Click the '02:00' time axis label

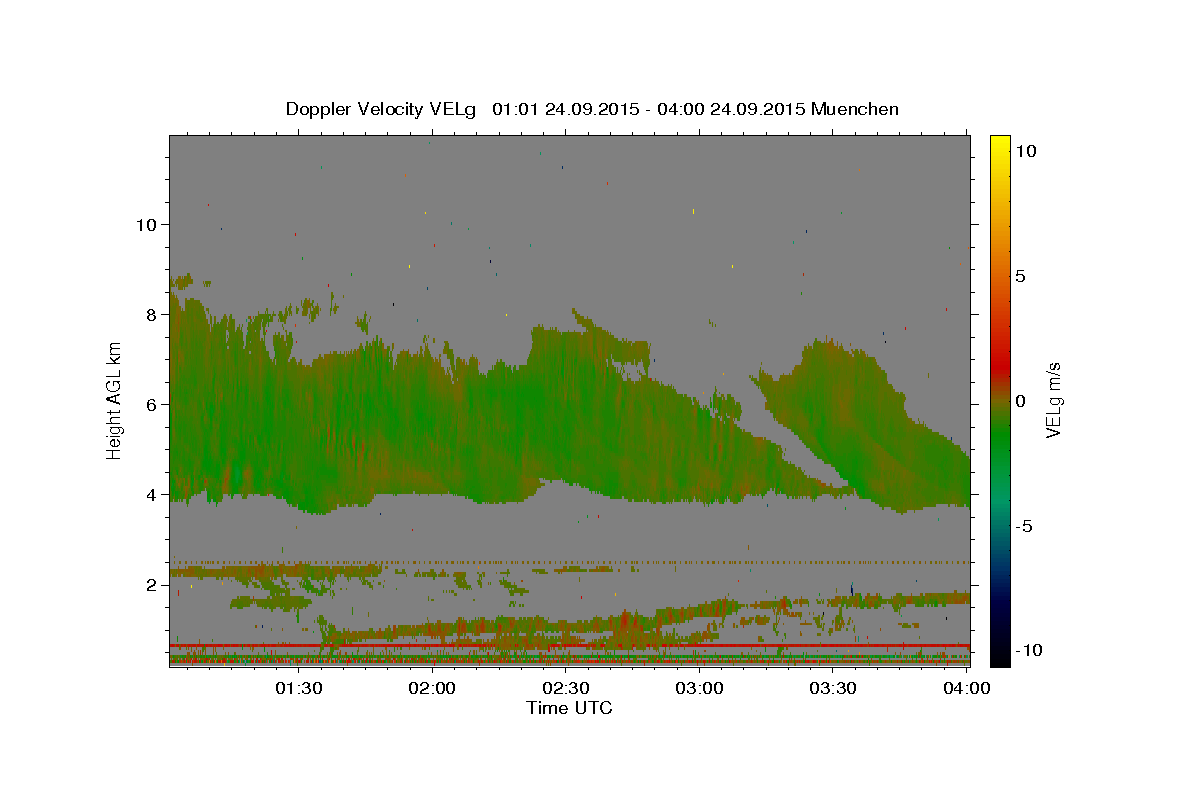click(433, 688)
